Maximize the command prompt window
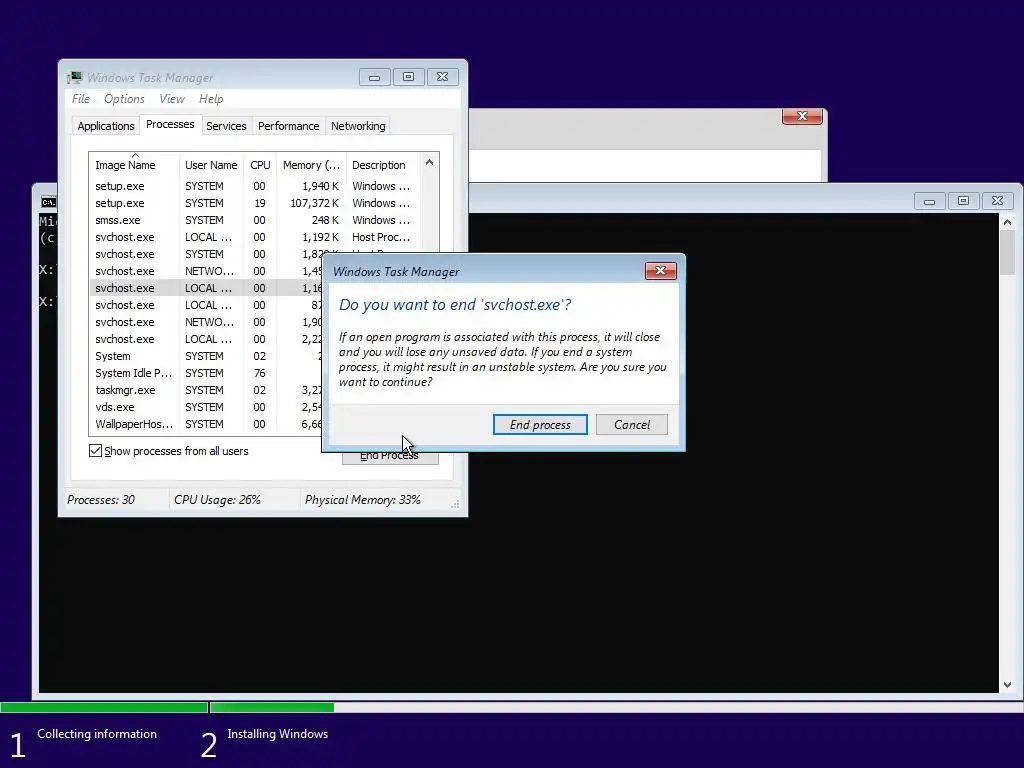Viewport: 1024px width, 768px height. pyautogui.click(x=963, y=201)
